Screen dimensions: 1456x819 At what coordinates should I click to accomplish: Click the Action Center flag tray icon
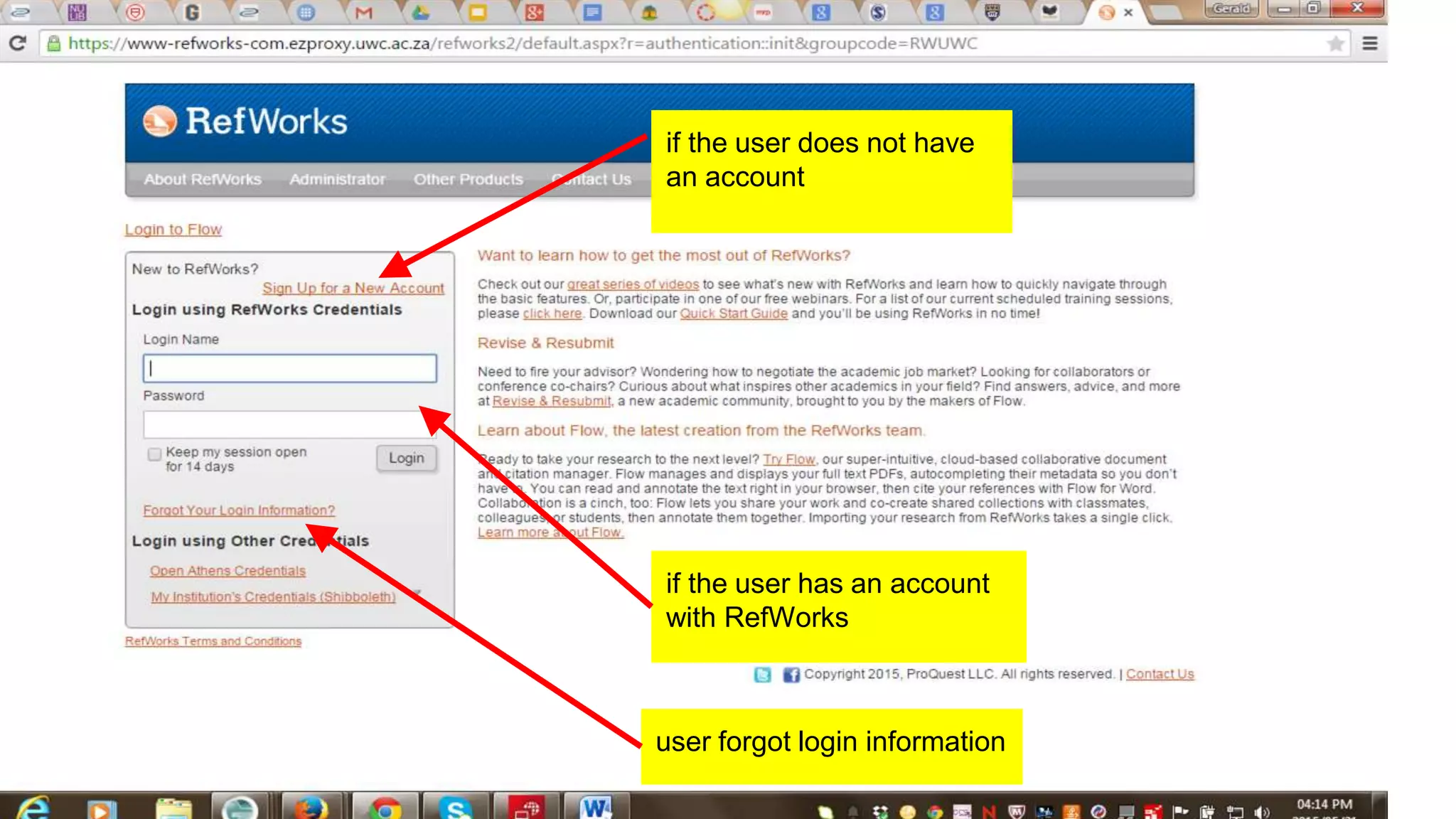pos(1180,812)
